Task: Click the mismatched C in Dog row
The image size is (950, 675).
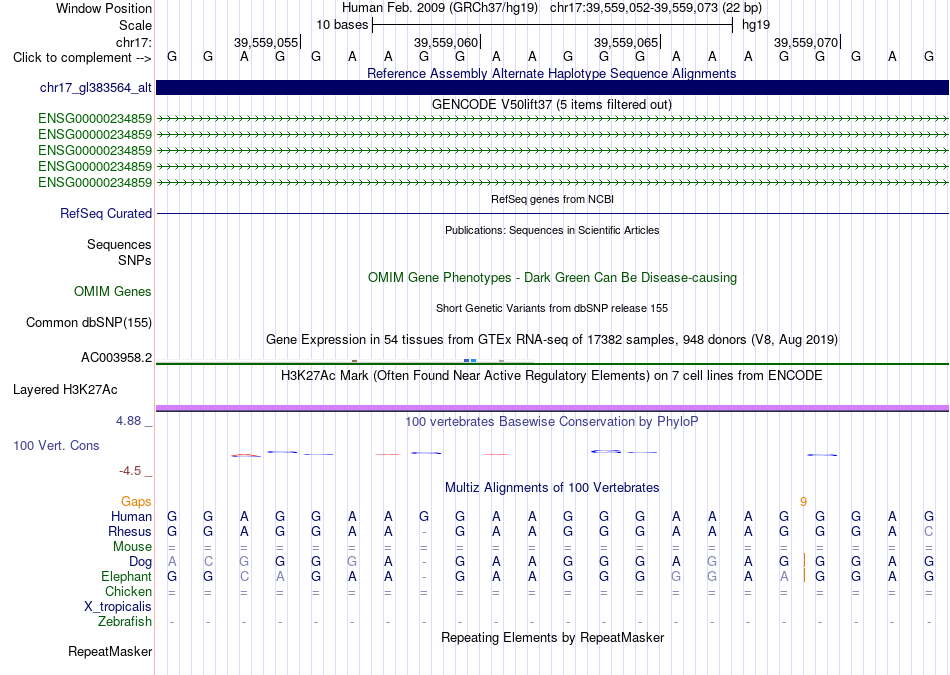Action: click(208, 562)
